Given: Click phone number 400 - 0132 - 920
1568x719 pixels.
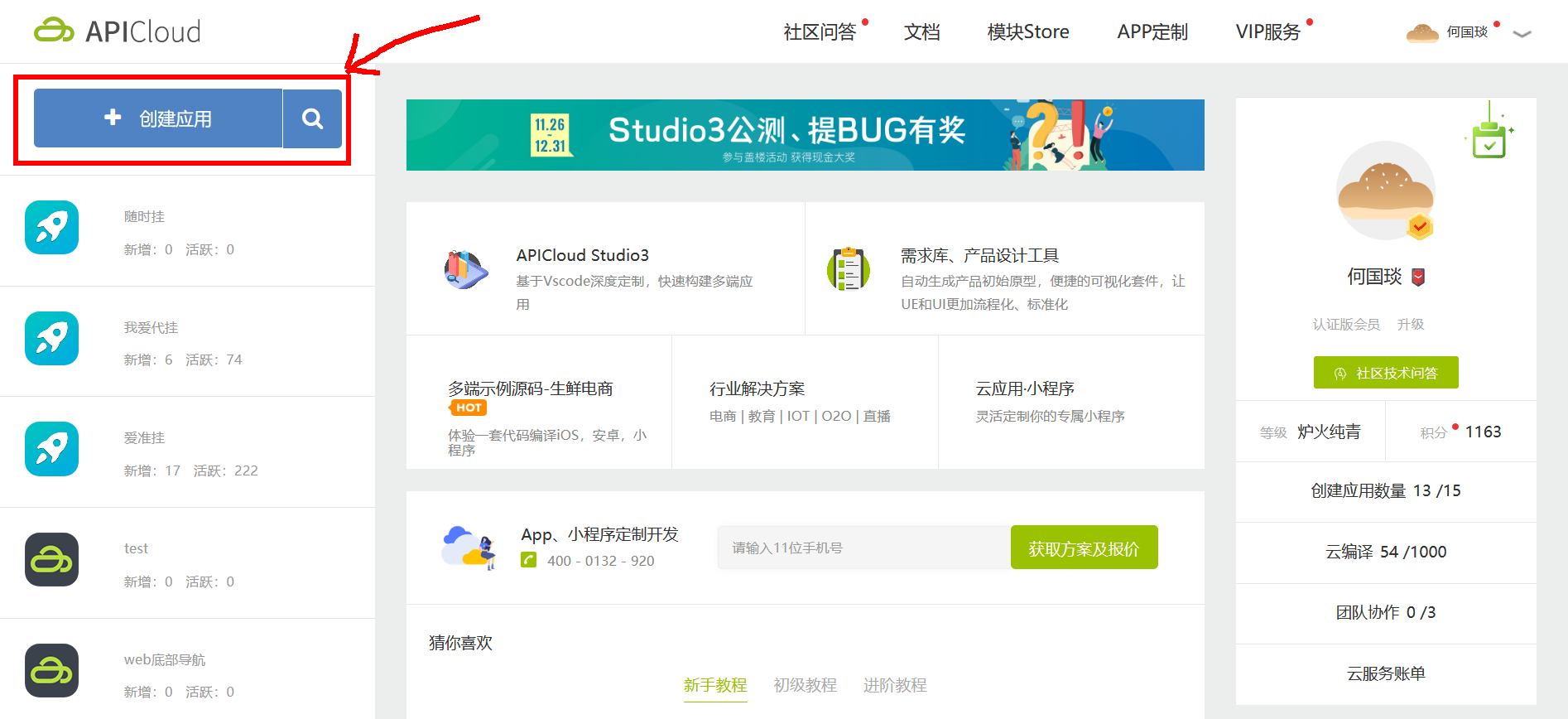Looking at the screenshot, I should pos(600,561).
